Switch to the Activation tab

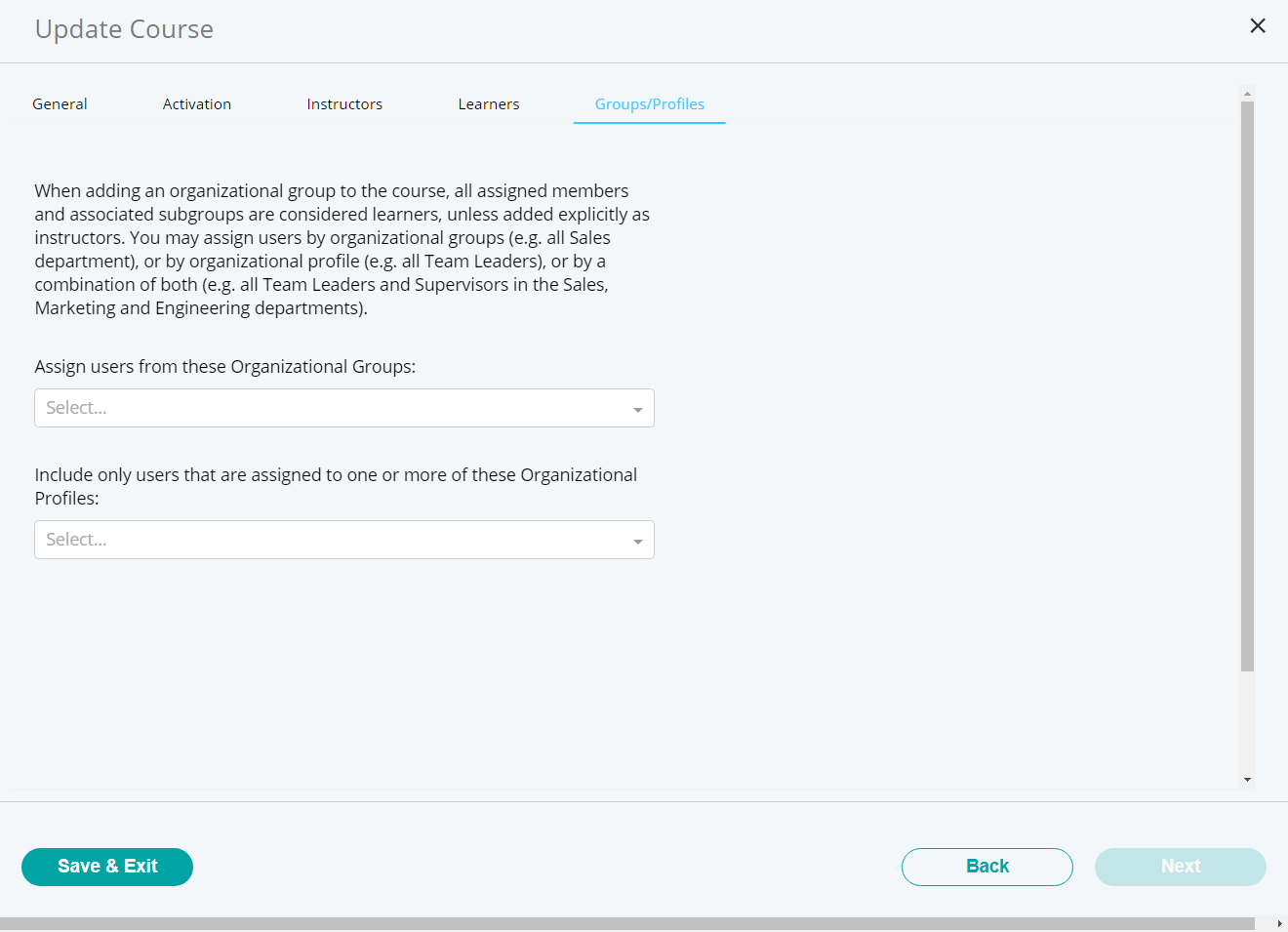(x=196, y=103)
